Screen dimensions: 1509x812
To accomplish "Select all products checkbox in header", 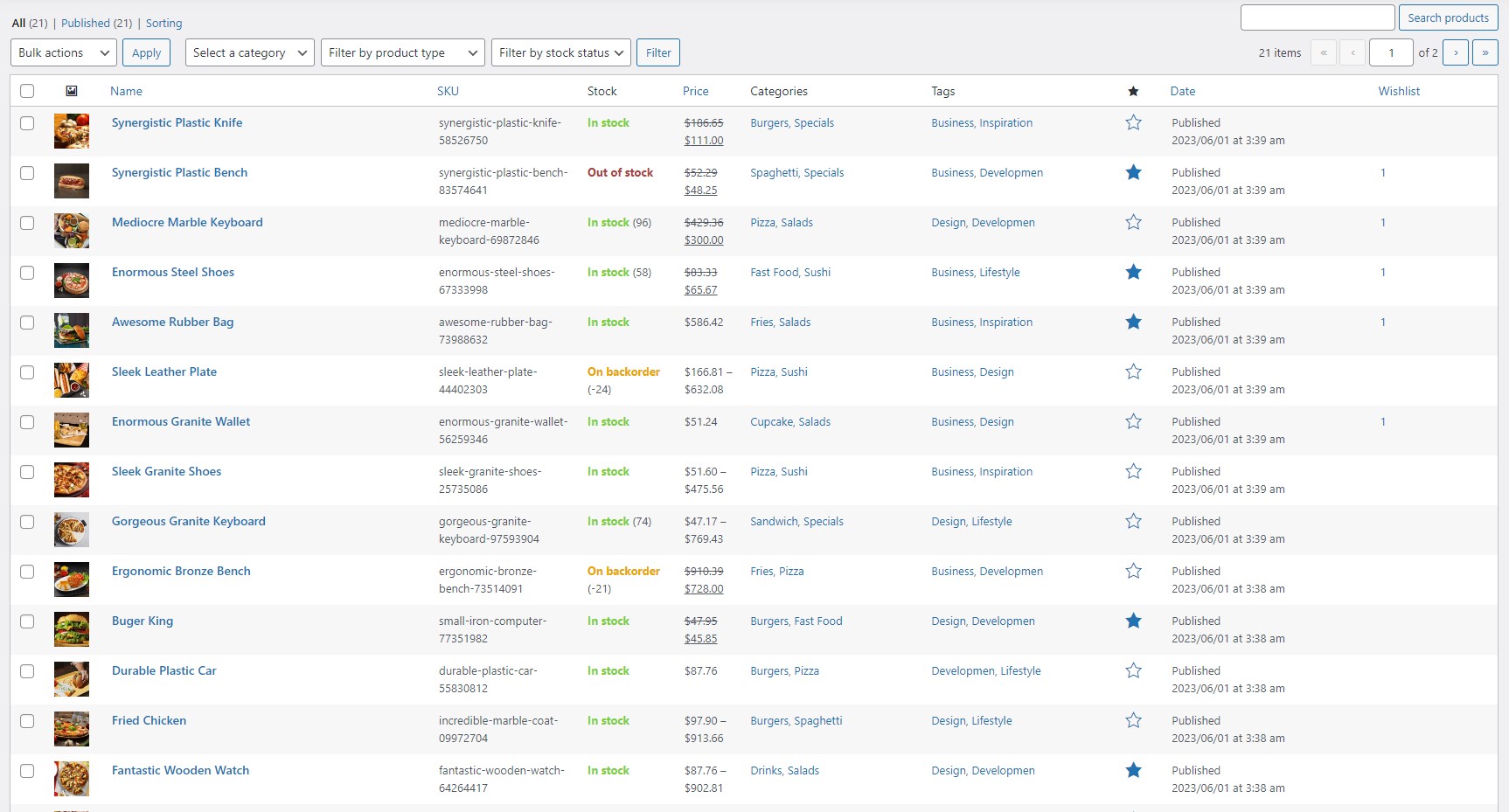I will [27, 91].
